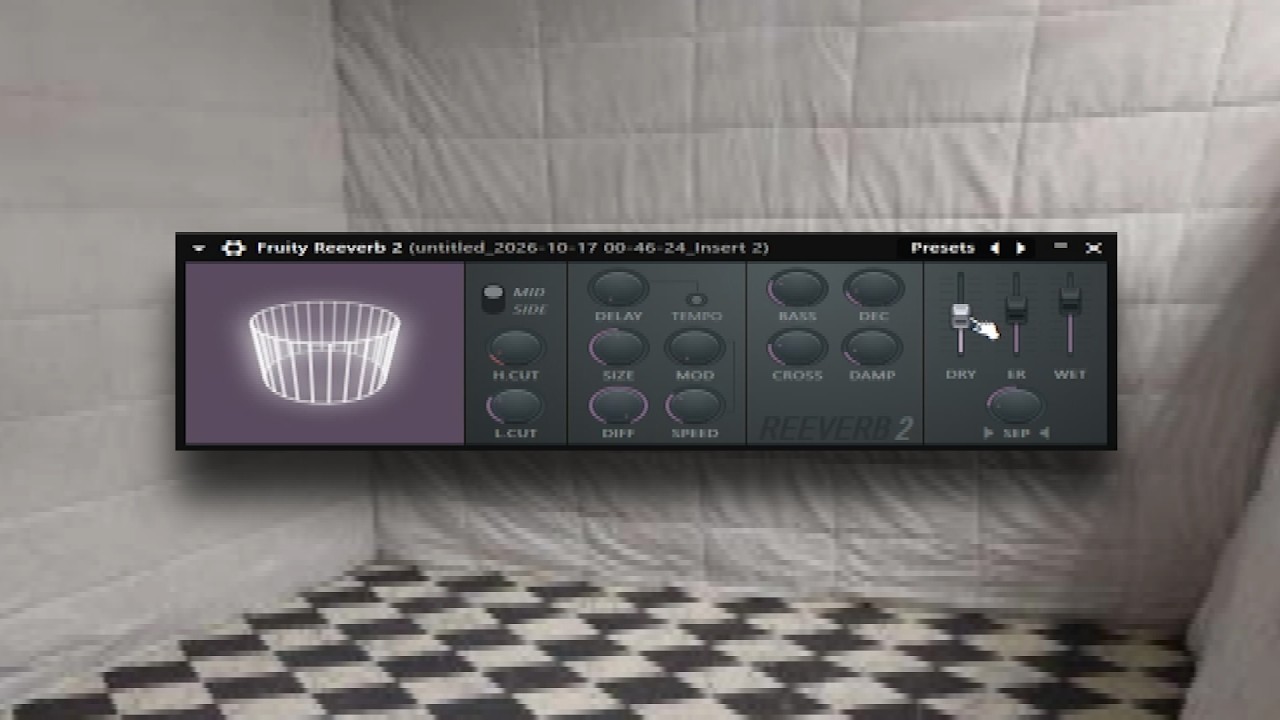Click the BASS knob
The width and height of the screenshot is (1280, 720).
[x=797, y=288]
